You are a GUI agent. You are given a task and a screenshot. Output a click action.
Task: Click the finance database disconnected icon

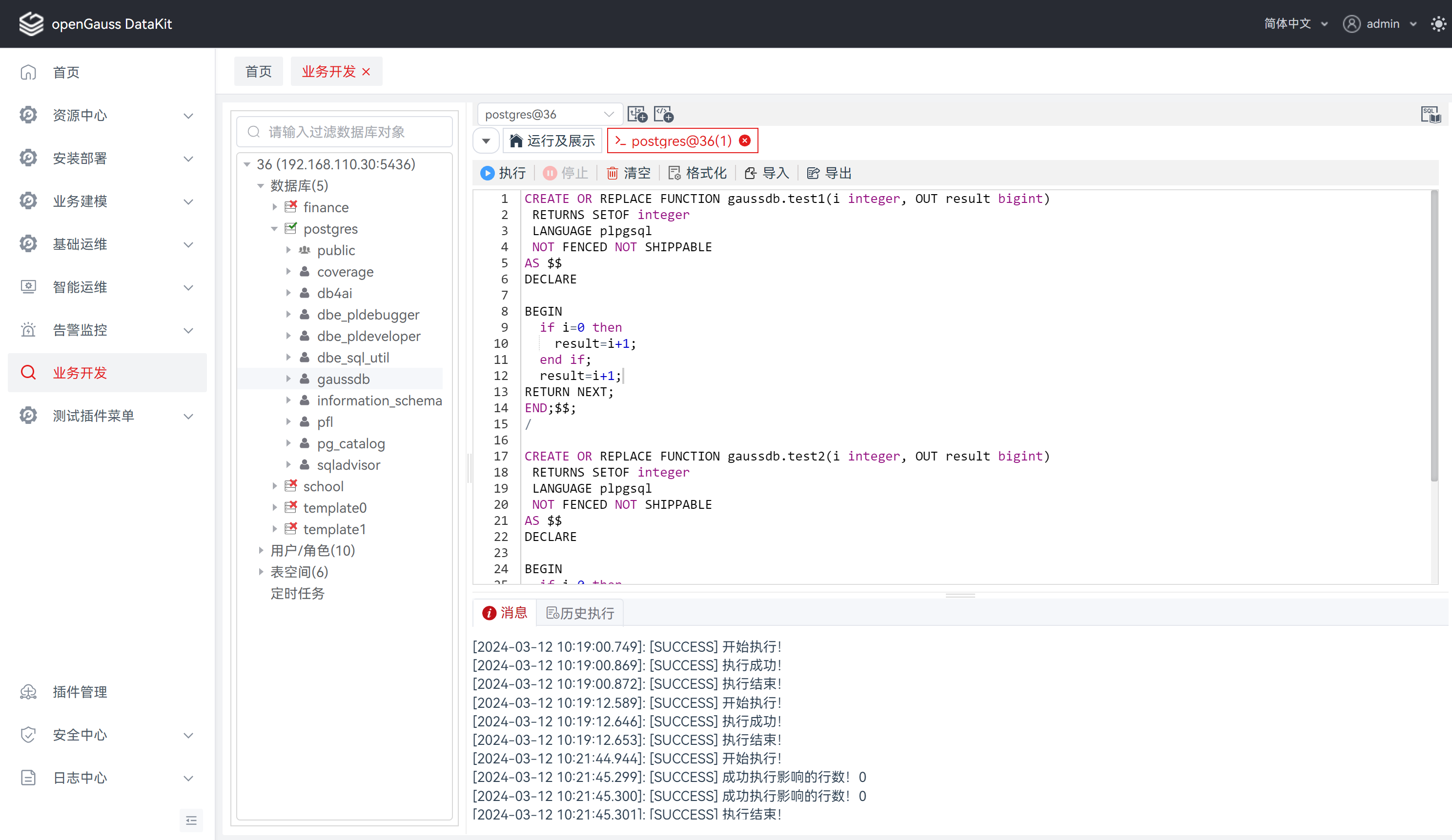pos(291,207)
